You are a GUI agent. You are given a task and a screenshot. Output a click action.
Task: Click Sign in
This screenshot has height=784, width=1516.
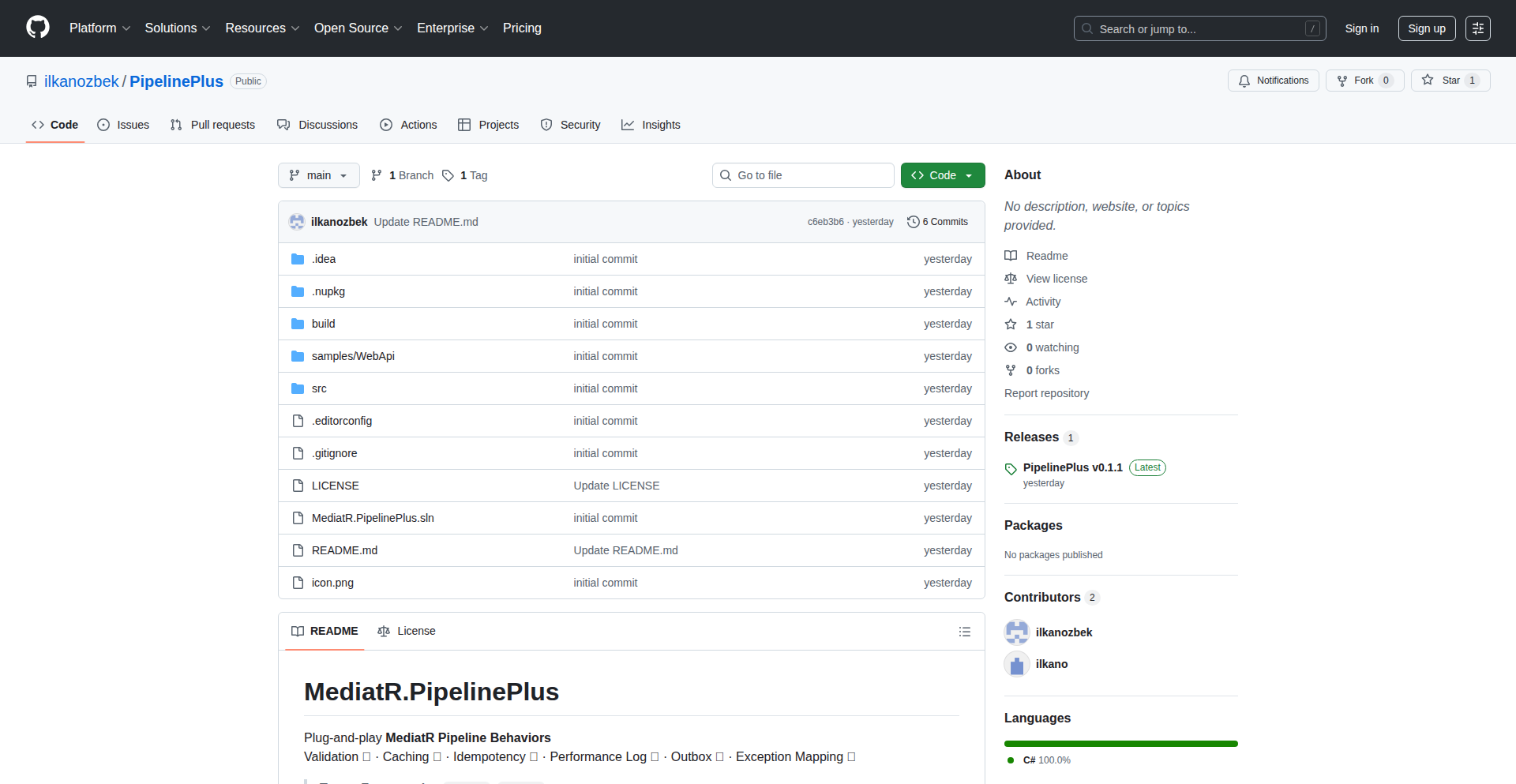(x=1362, y=28)
